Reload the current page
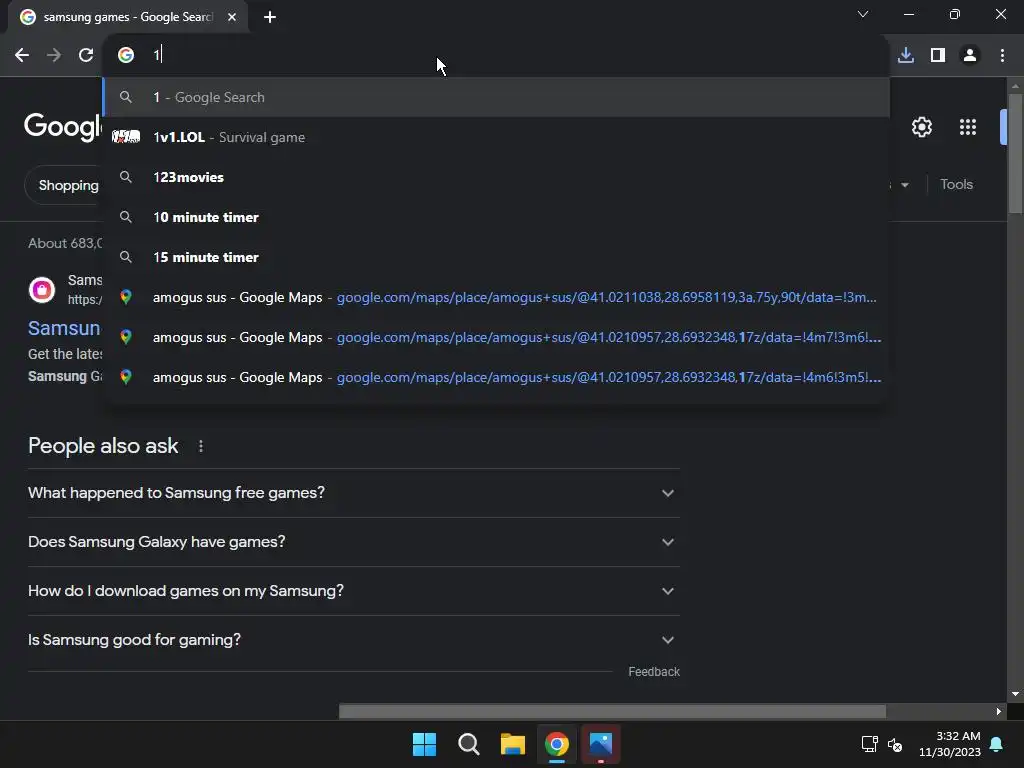1024x768 pixels. pyautogui.click(x=86, y=55)
